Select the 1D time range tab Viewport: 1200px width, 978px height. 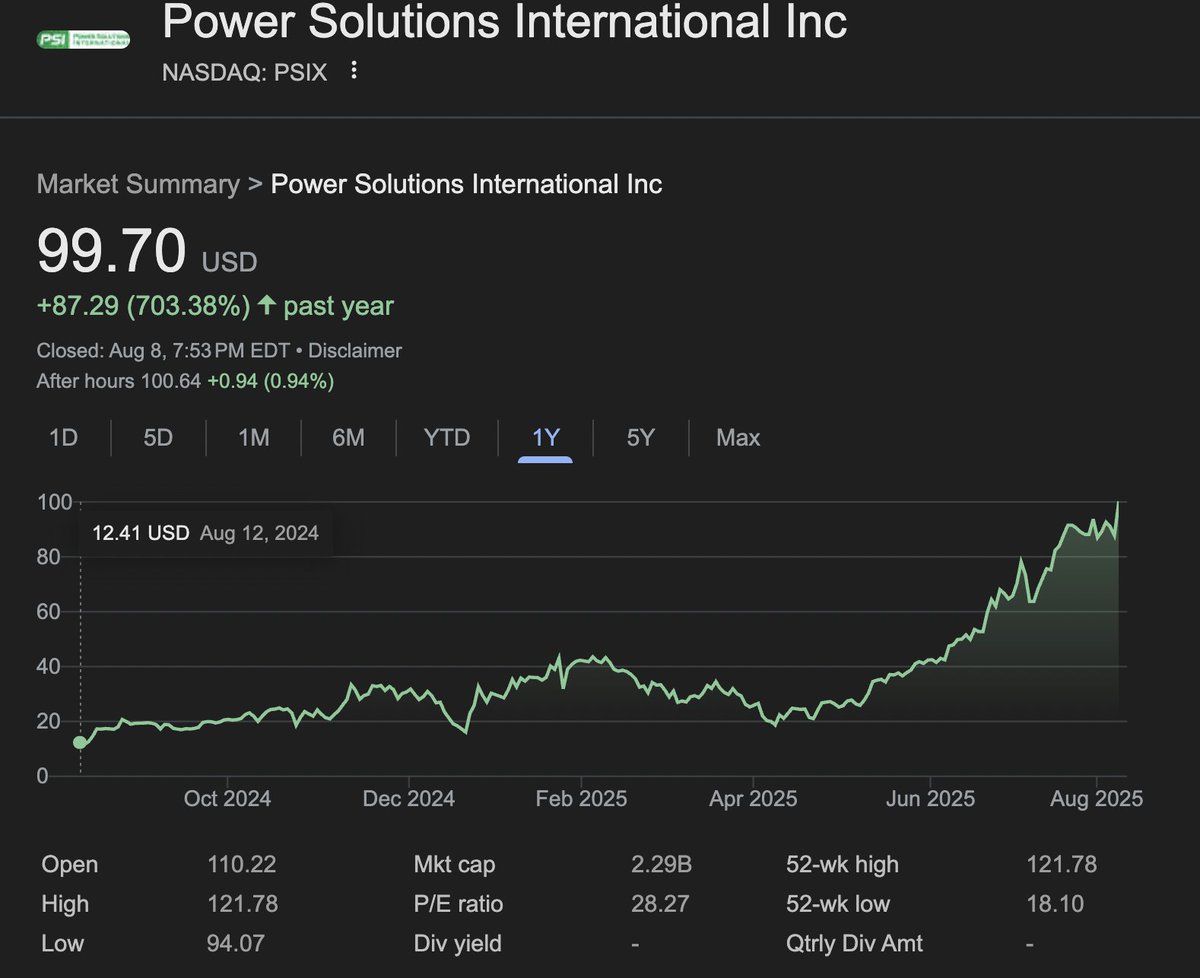(64, 438)
